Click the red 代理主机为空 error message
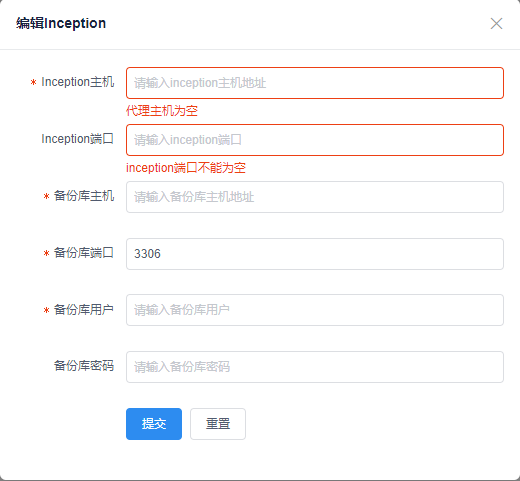 pyautogui.click(x=162, y=111)
